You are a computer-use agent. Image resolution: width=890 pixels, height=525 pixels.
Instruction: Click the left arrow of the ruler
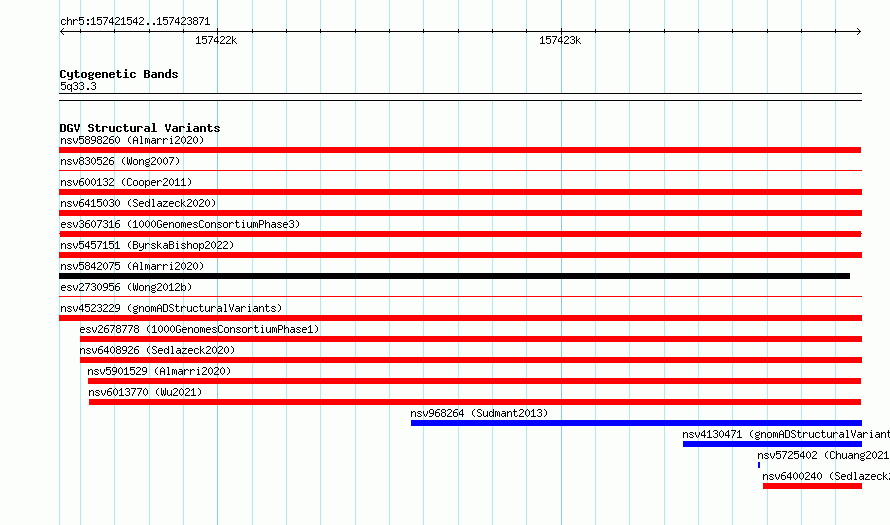point(62,31)
